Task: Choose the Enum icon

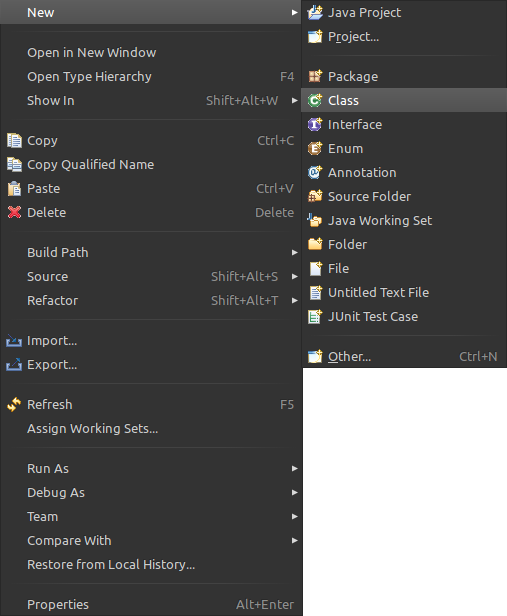Action: tap(315, 148)
